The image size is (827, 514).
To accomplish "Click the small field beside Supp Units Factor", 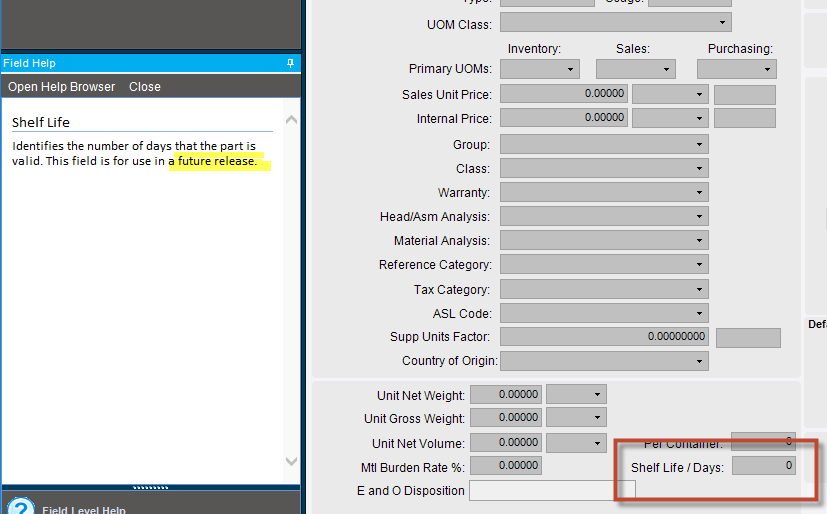I will (x=748, y=338).
